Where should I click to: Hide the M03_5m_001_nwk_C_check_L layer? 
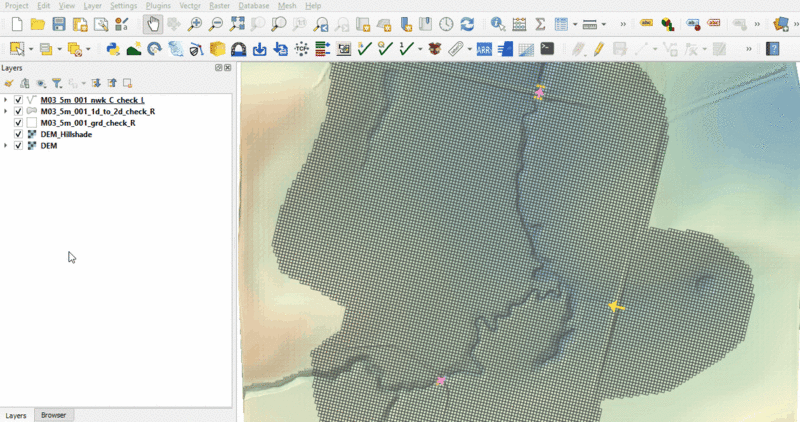click(x=19, y=100)
